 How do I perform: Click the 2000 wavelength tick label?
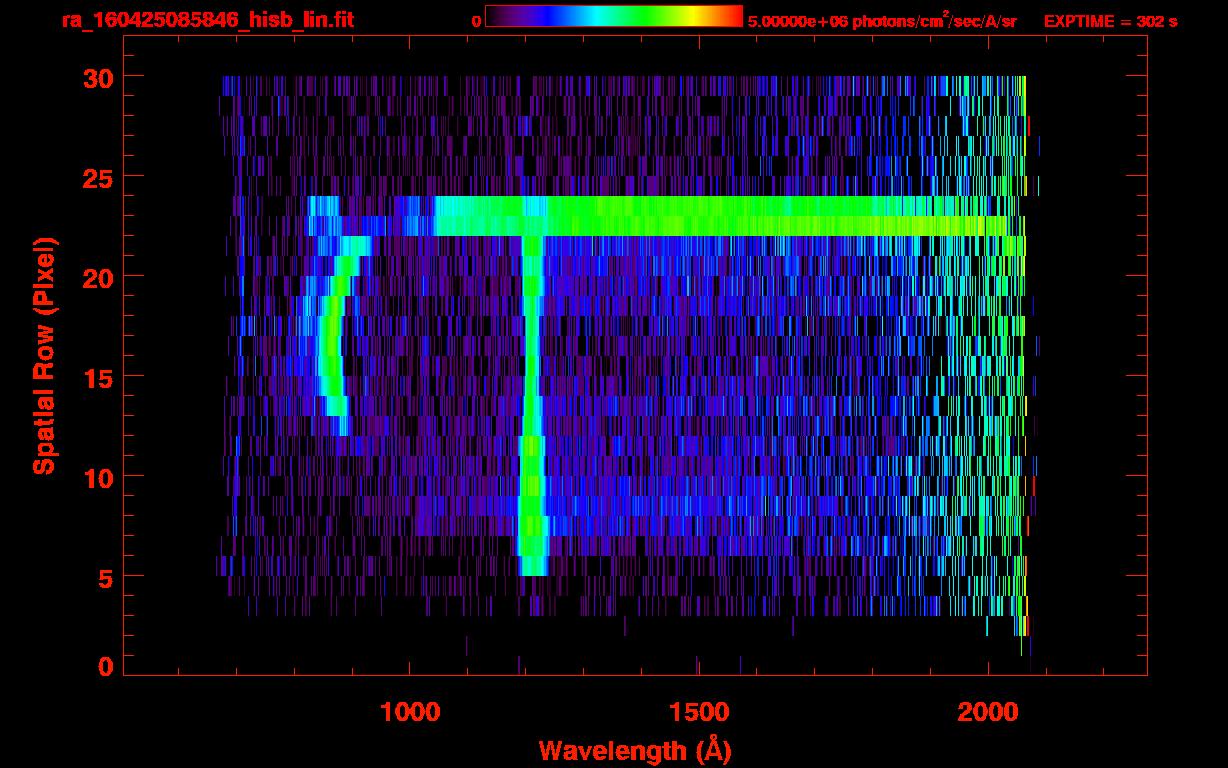click(x=987, y=712)
